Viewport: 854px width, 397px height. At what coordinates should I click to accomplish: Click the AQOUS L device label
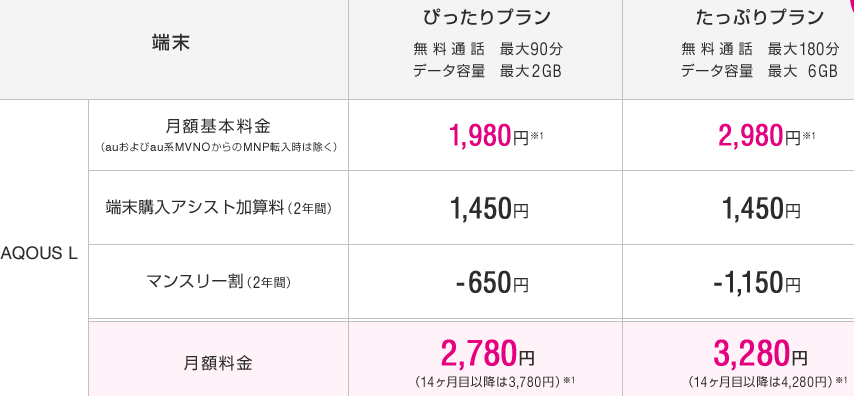click(x=39, y=254)
